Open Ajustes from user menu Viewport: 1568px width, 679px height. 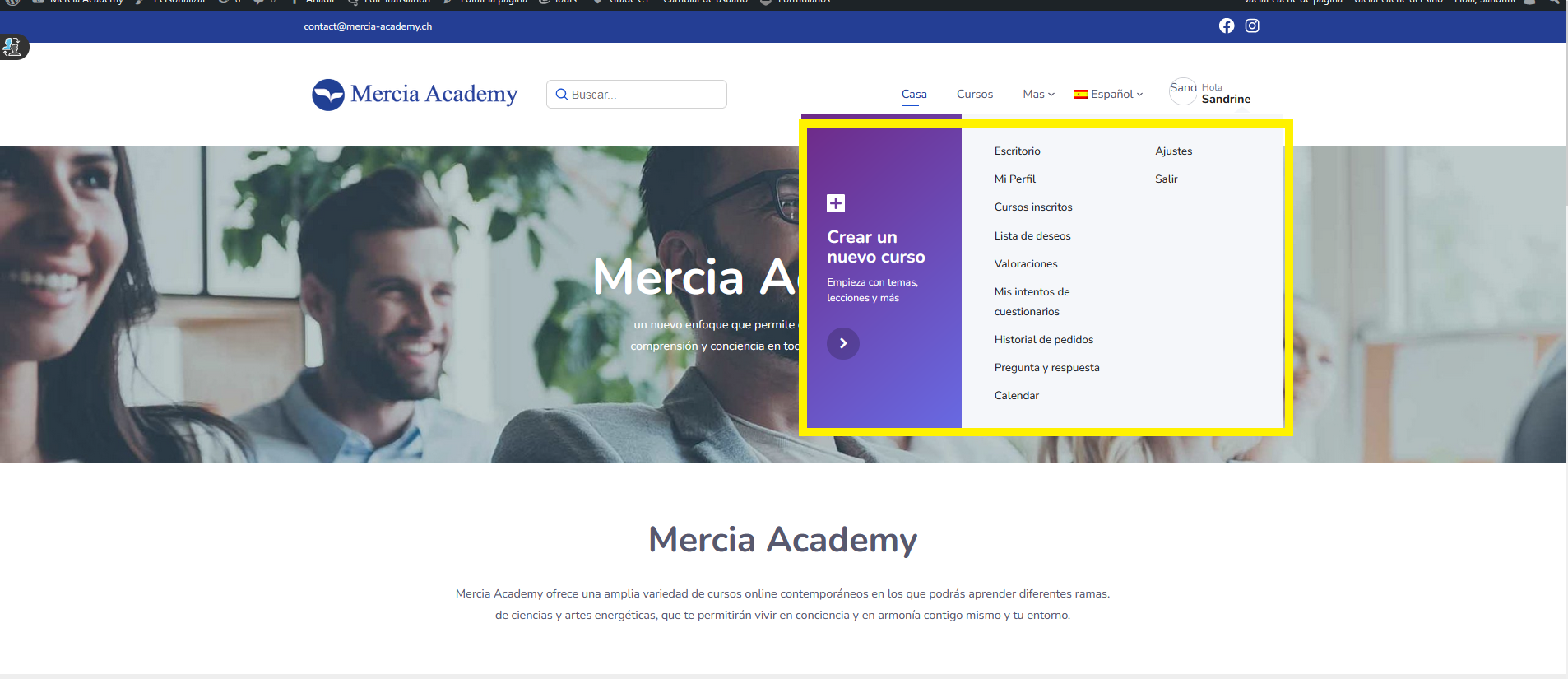click(1173, 151)
